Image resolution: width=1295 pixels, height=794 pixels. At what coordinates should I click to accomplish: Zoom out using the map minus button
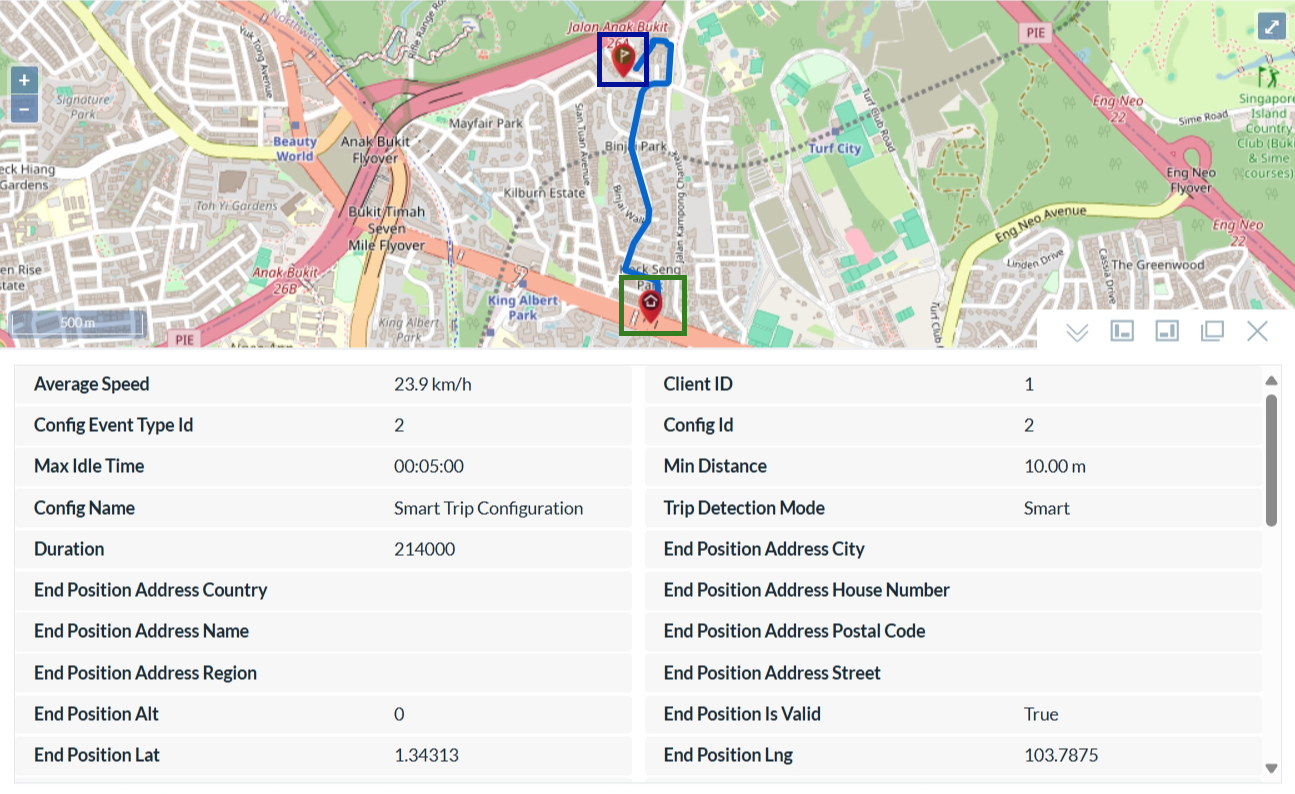(23, 108)
